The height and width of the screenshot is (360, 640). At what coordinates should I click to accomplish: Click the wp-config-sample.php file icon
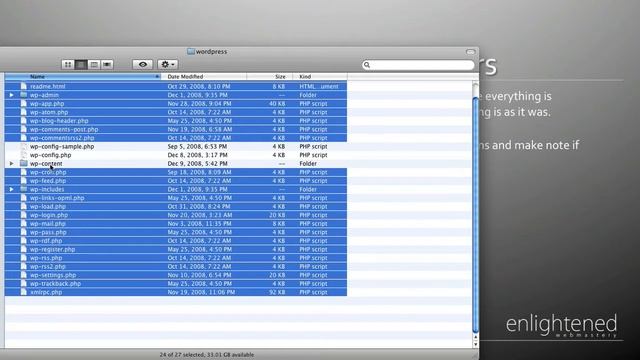click(24, 147)
